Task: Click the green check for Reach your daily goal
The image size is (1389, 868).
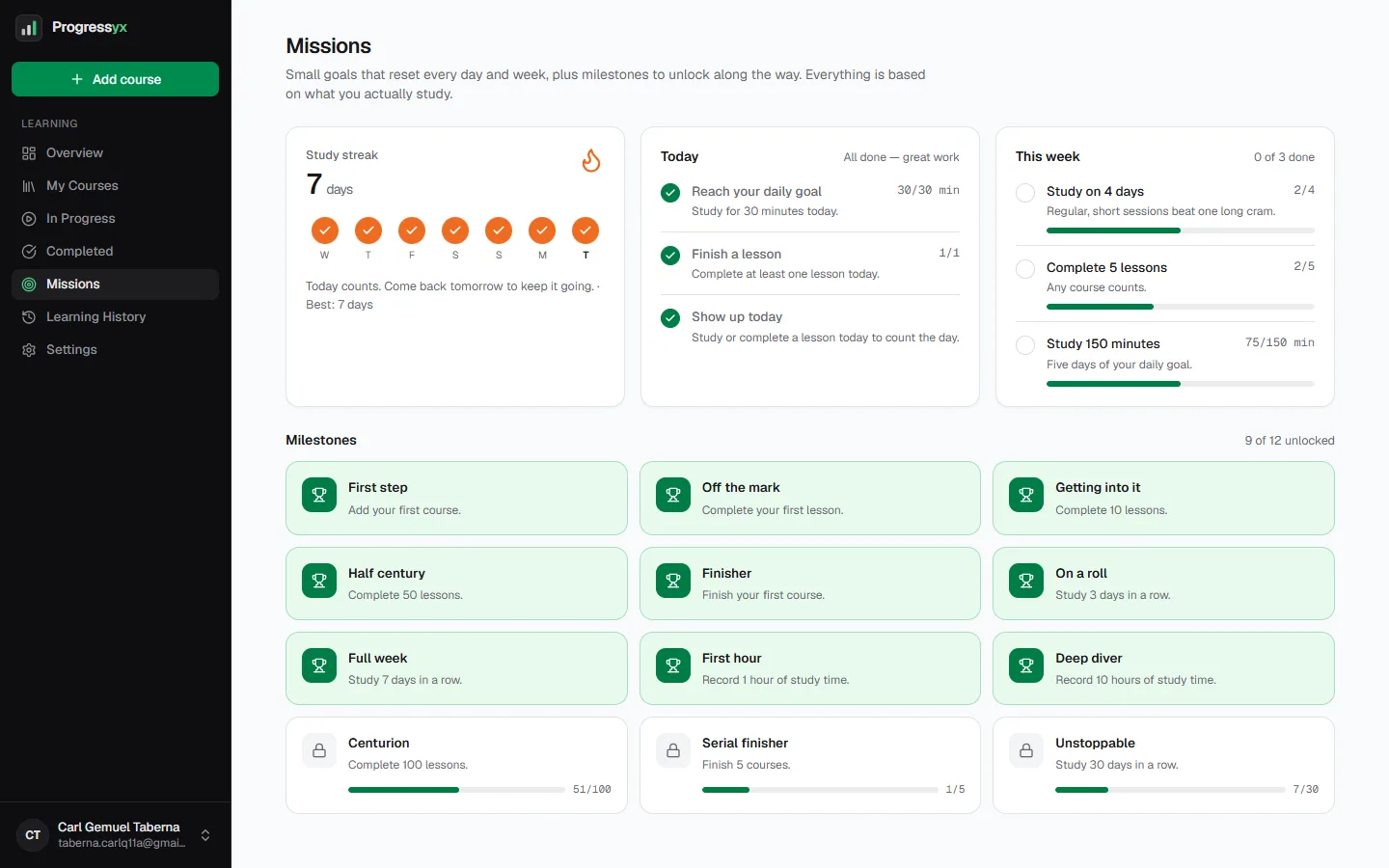Action: (x=670, y=193)
